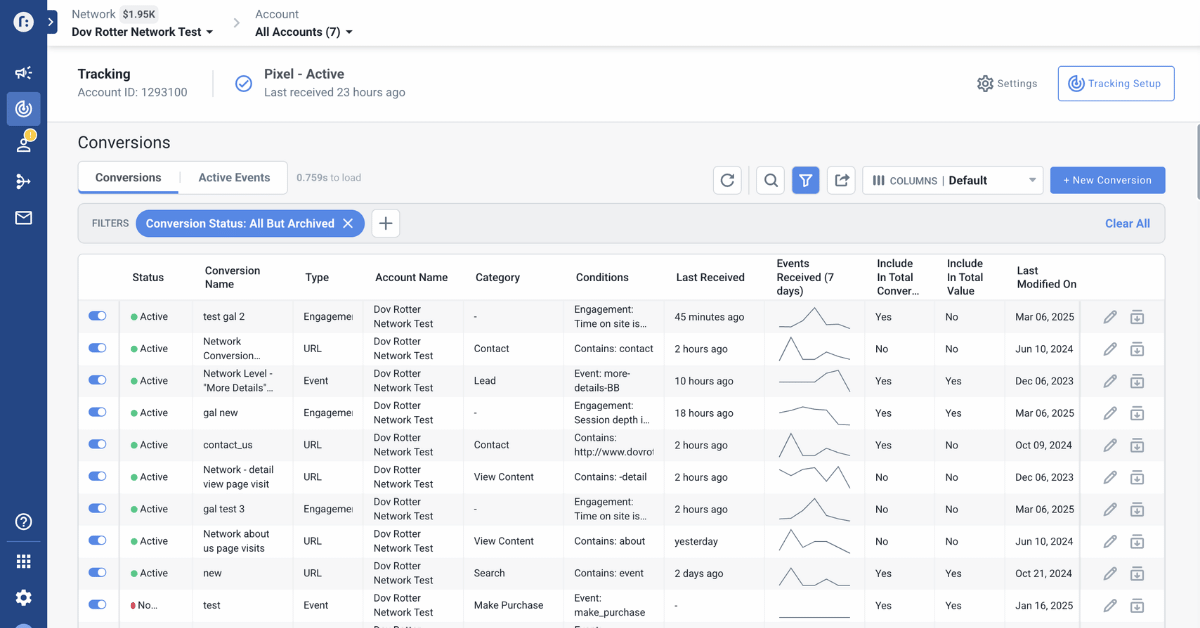Viewport: 1200px width, 628px height.
Task: Click the Conversion Status: All But Archived chip
Action: 250,223
